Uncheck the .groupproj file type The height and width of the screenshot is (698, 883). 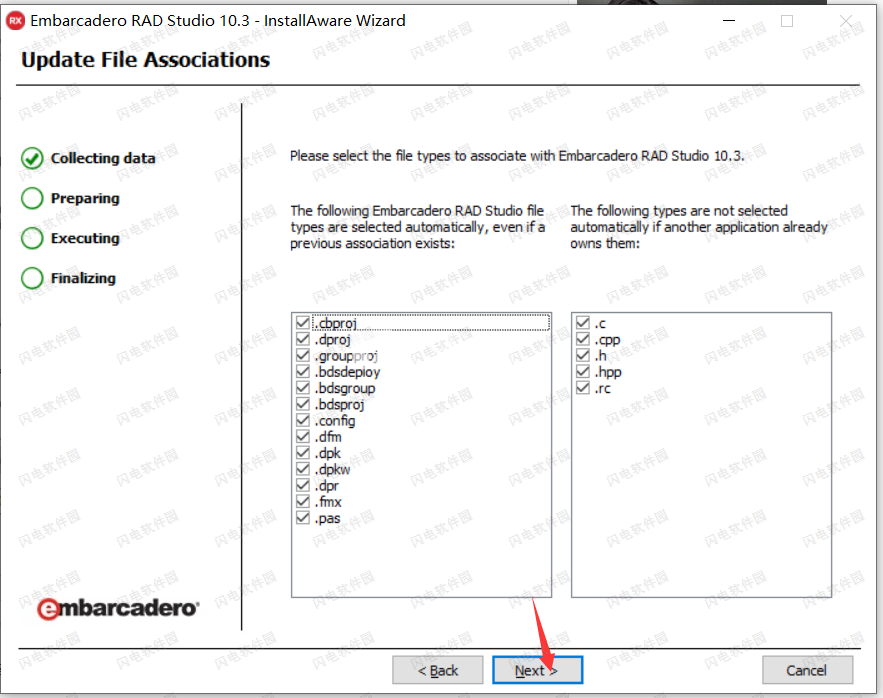tap(303, 355)
